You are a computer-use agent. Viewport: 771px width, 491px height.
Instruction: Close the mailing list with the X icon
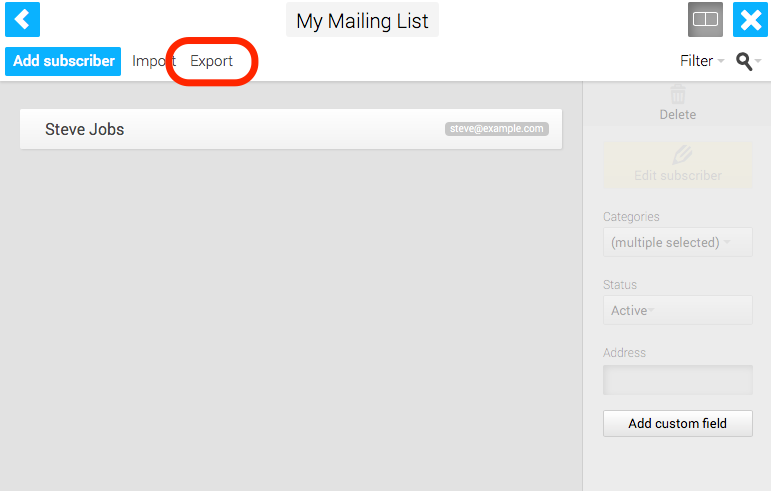[x=750, y=20]
